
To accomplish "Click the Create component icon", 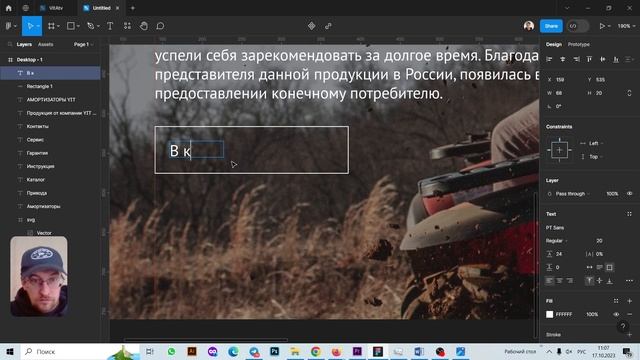I will coord(311,26).
